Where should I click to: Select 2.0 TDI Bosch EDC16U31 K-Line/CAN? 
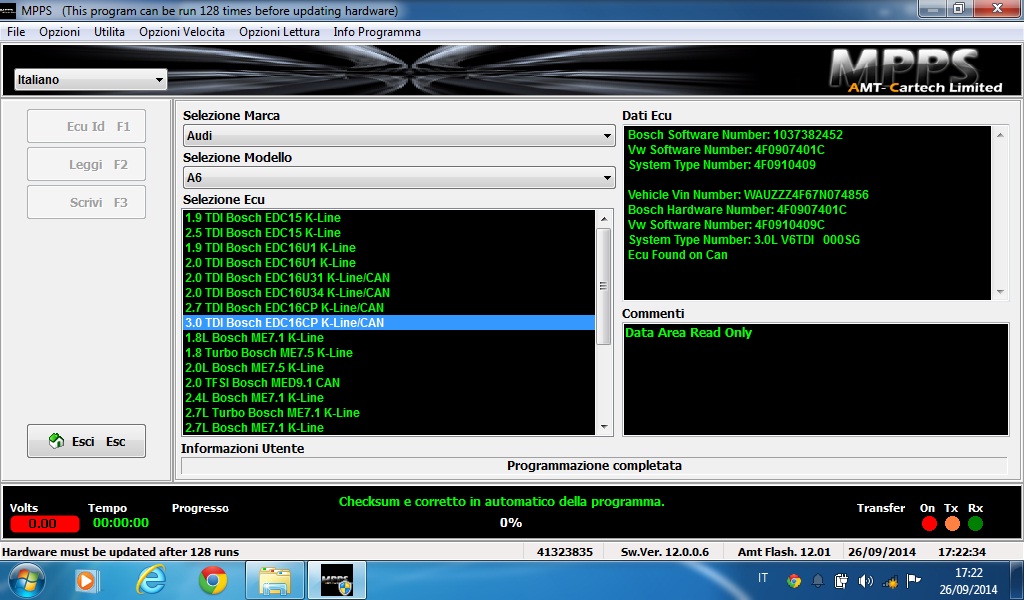pos(389,278)
